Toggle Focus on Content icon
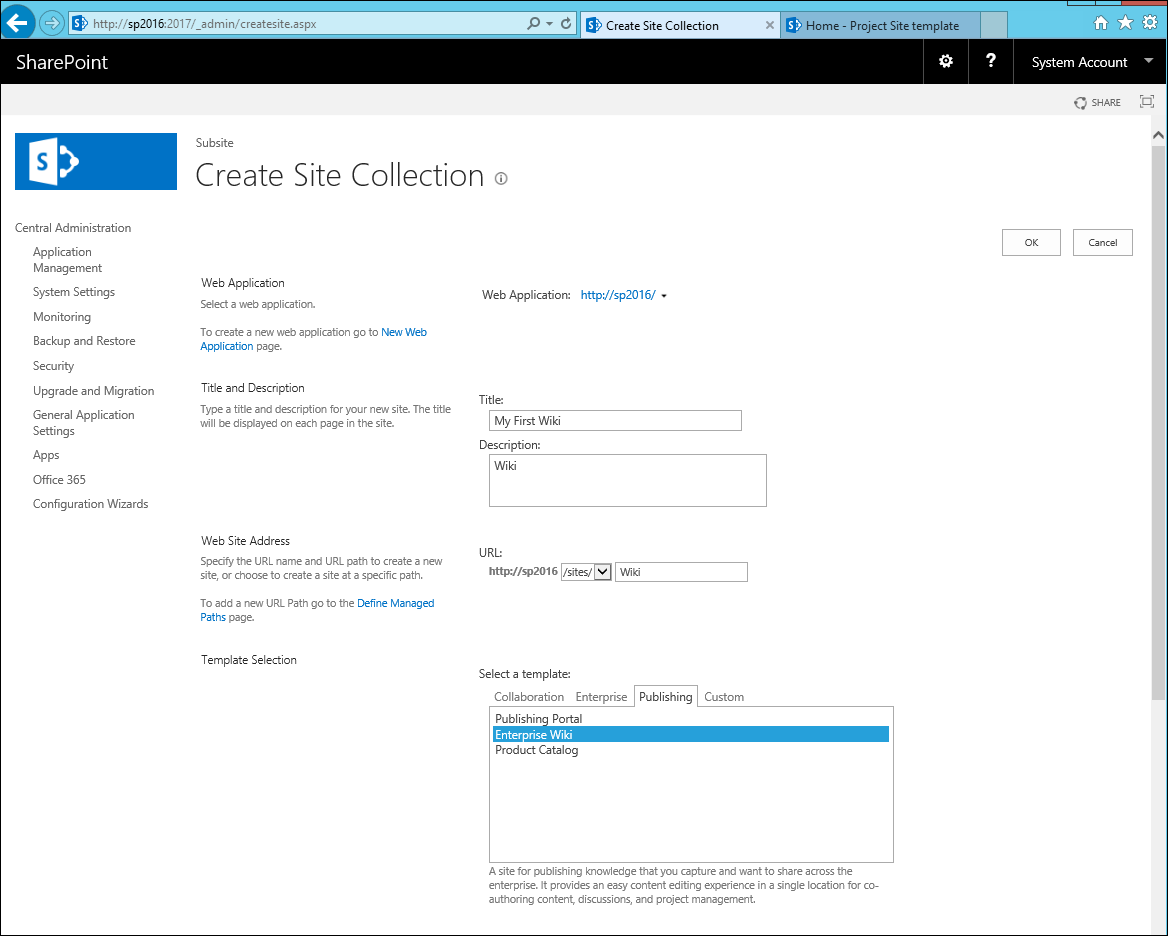1168x936 pixels. point(1147,102)
